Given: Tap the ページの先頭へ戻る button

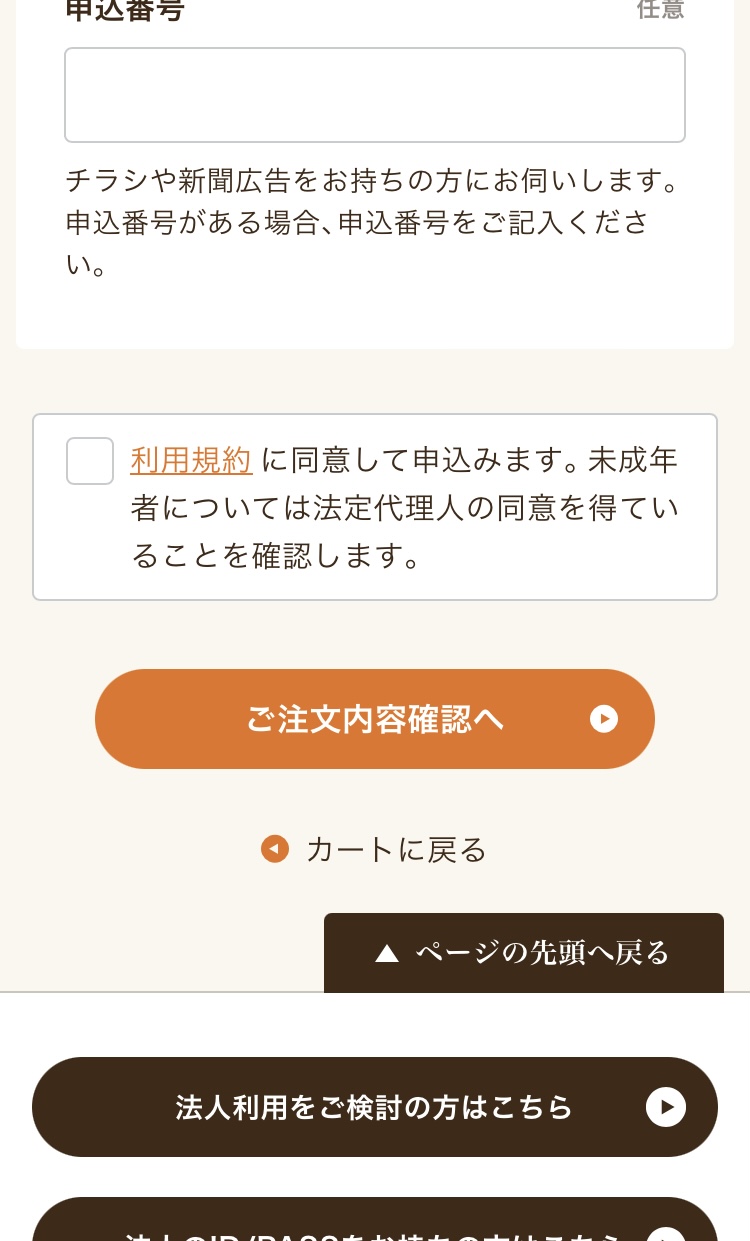Looking at the screenshot, I should [523, 953].
